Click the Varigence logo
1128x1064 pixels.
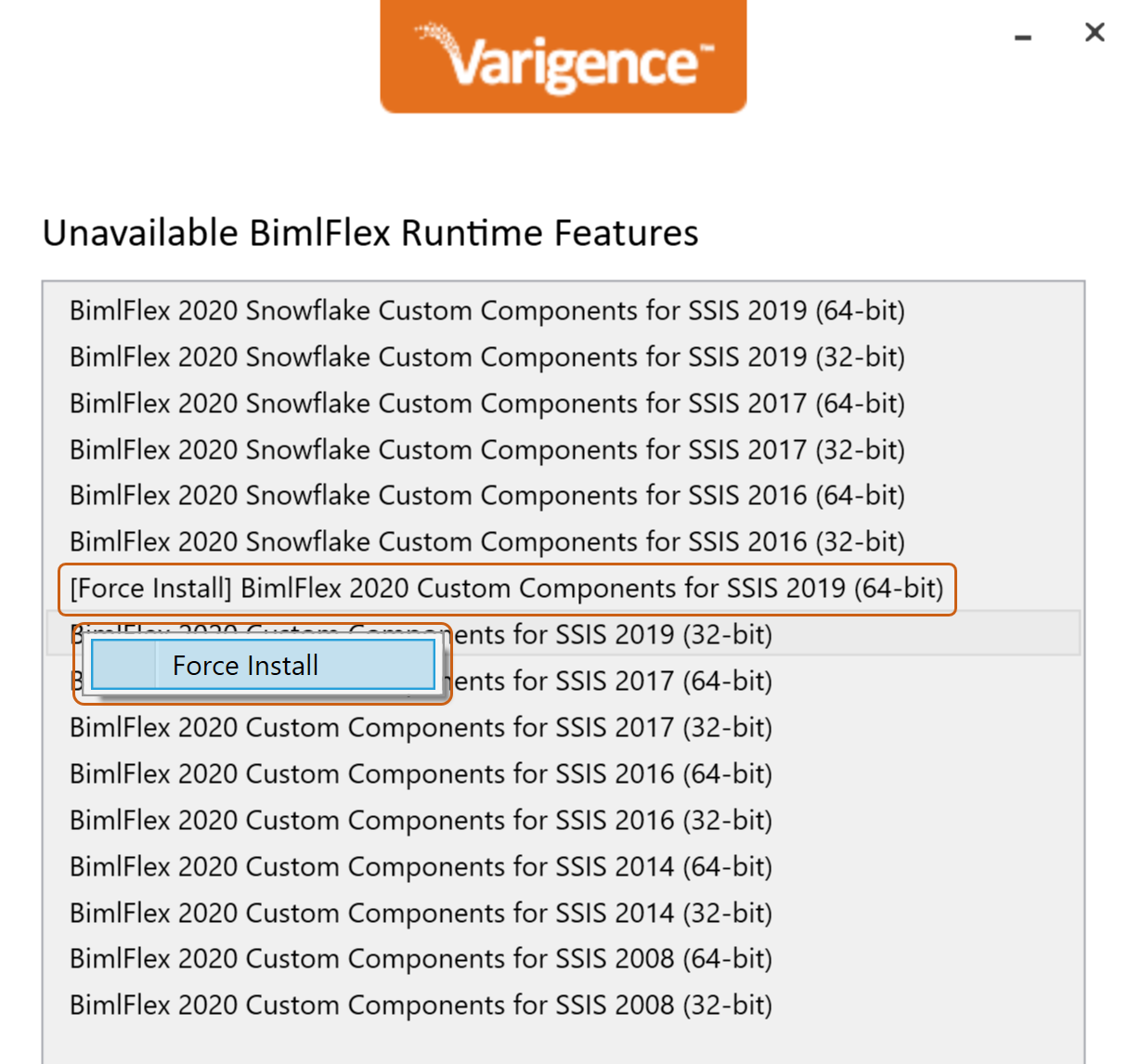[564, 57]
